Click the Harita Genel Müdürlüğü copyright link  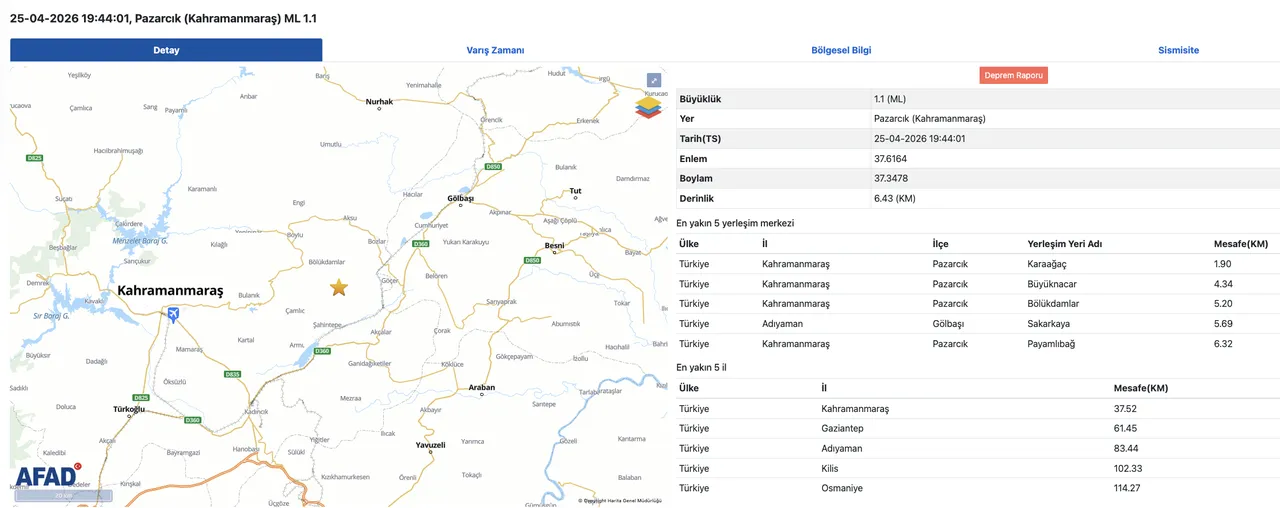622,500
